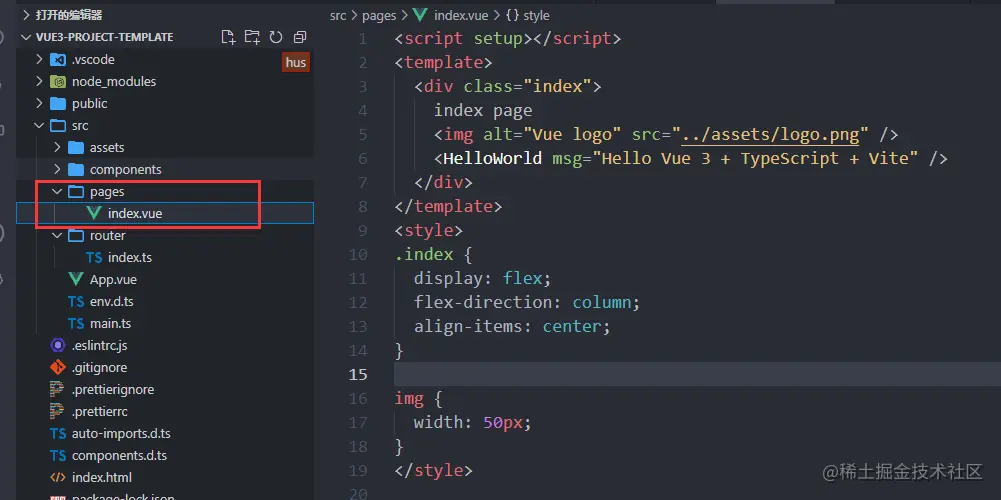Viewport: 1001px width, 500px height.
Task: Click the TS icon beside main.ts
Action: coord(76,323)
